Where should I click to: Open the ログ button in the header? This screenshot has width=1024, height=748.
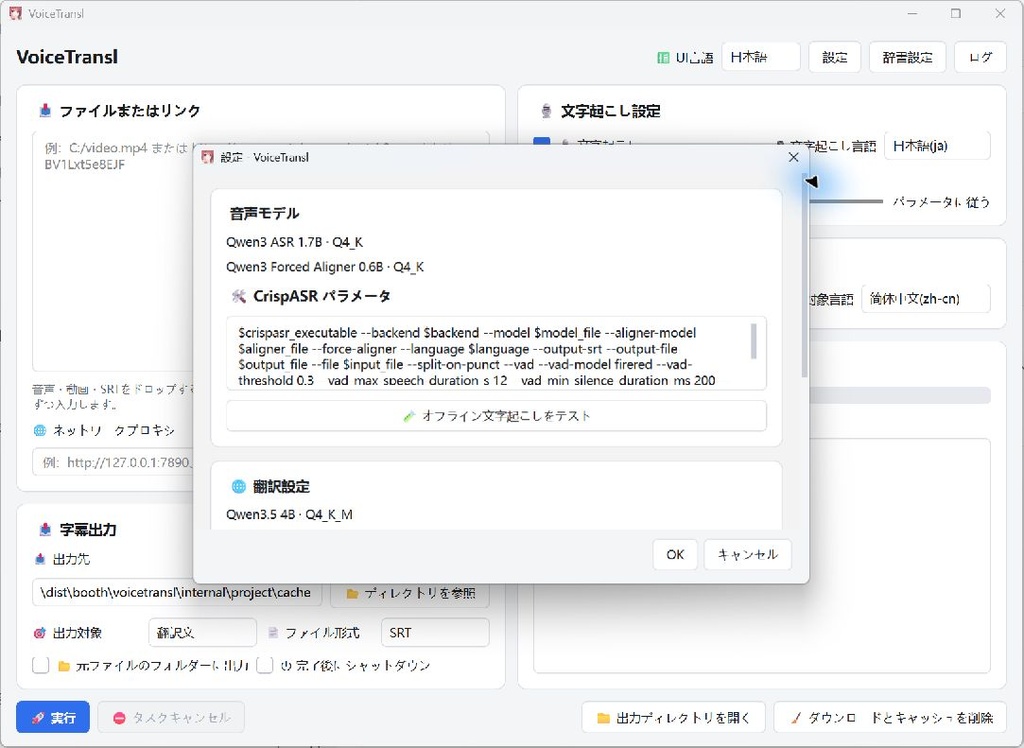click(x=980, y=57)
